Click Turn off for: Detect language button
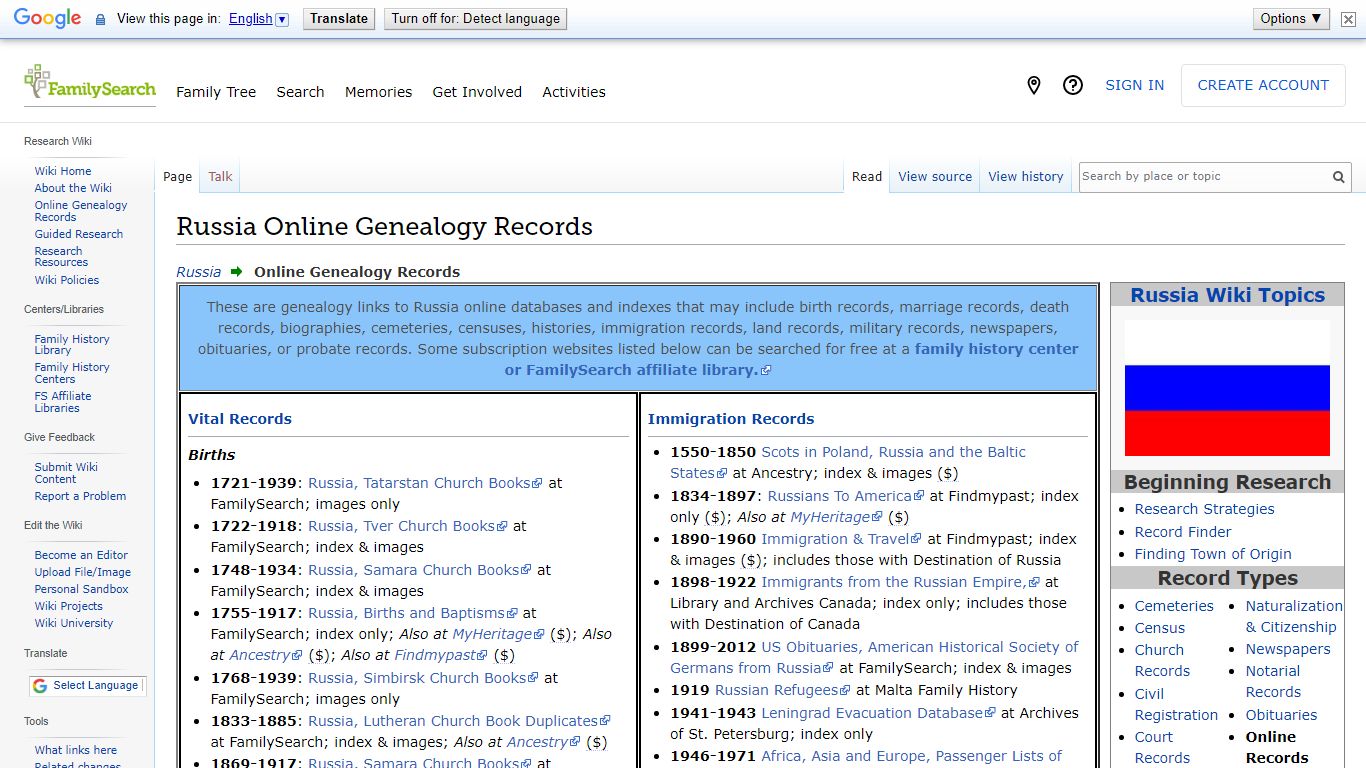The image size is (1366, 768). pos(476,19)
